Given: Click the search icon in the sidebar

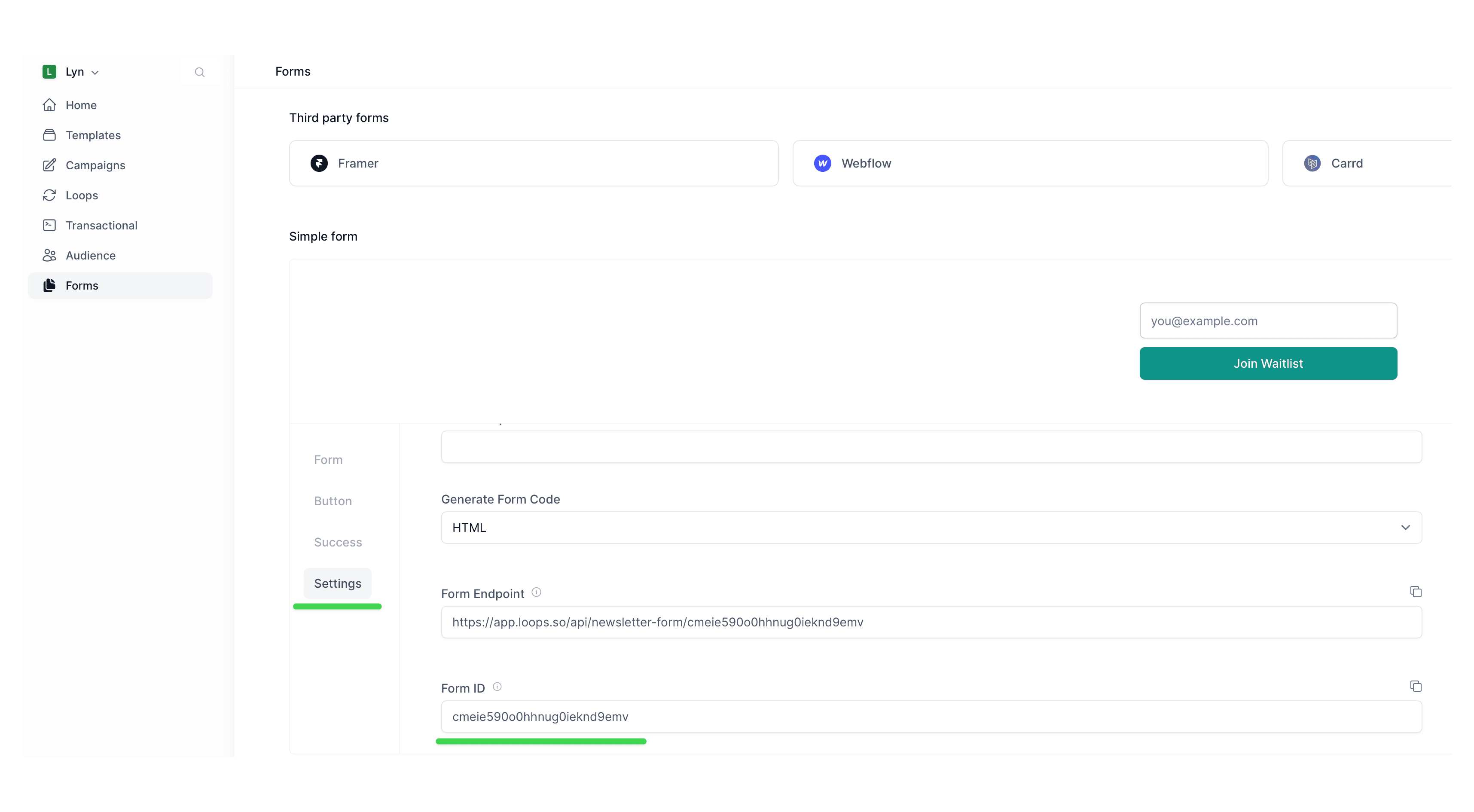Looking at the screenshot, I should (200, 71).
